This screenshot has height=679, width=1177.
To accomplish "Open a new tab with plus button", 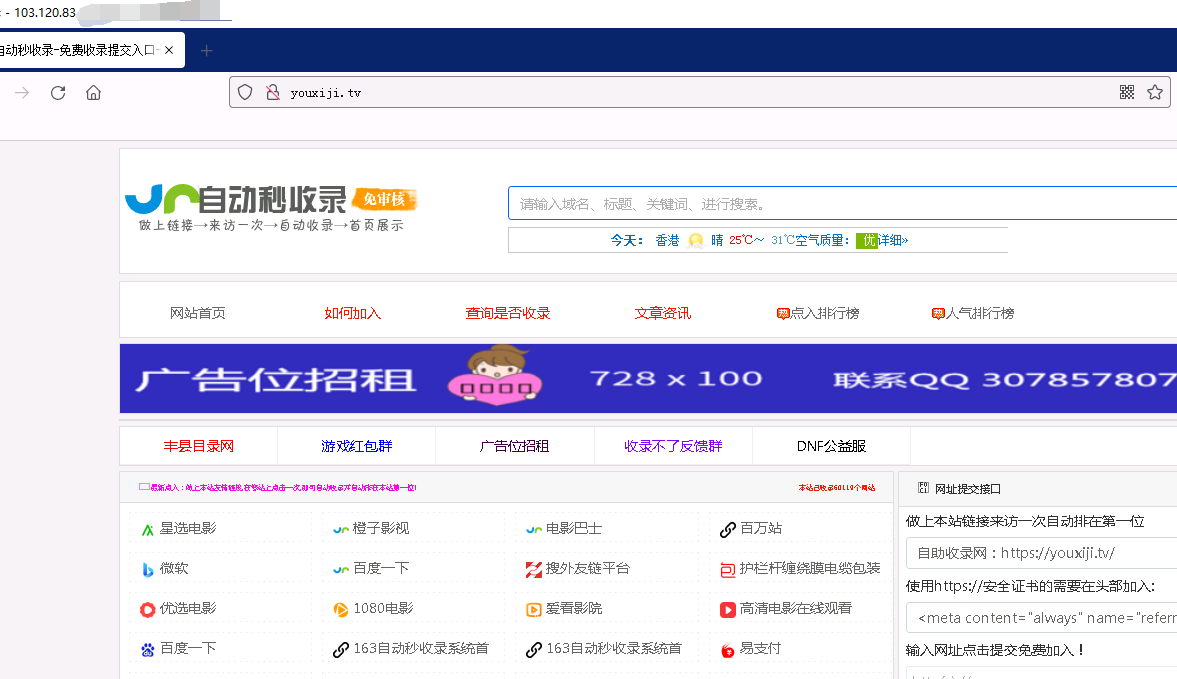I will 207,51.
